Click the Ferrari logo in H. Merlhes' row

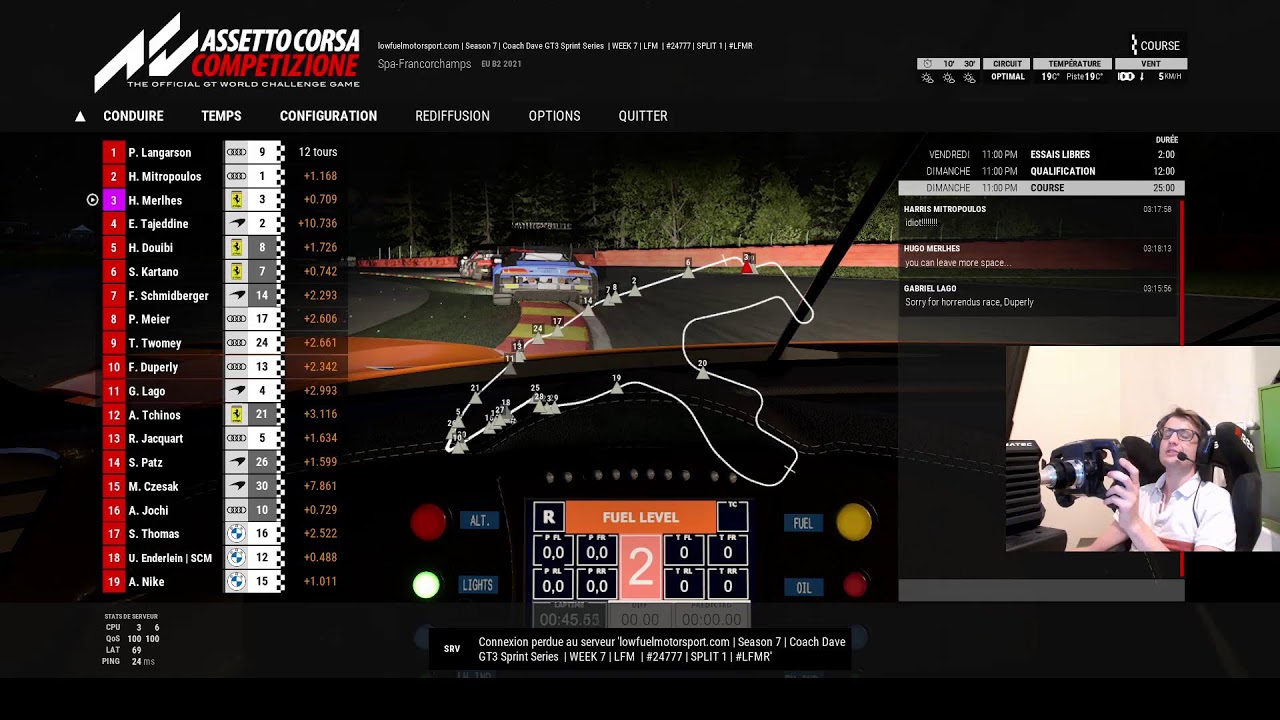pos(236,200)
